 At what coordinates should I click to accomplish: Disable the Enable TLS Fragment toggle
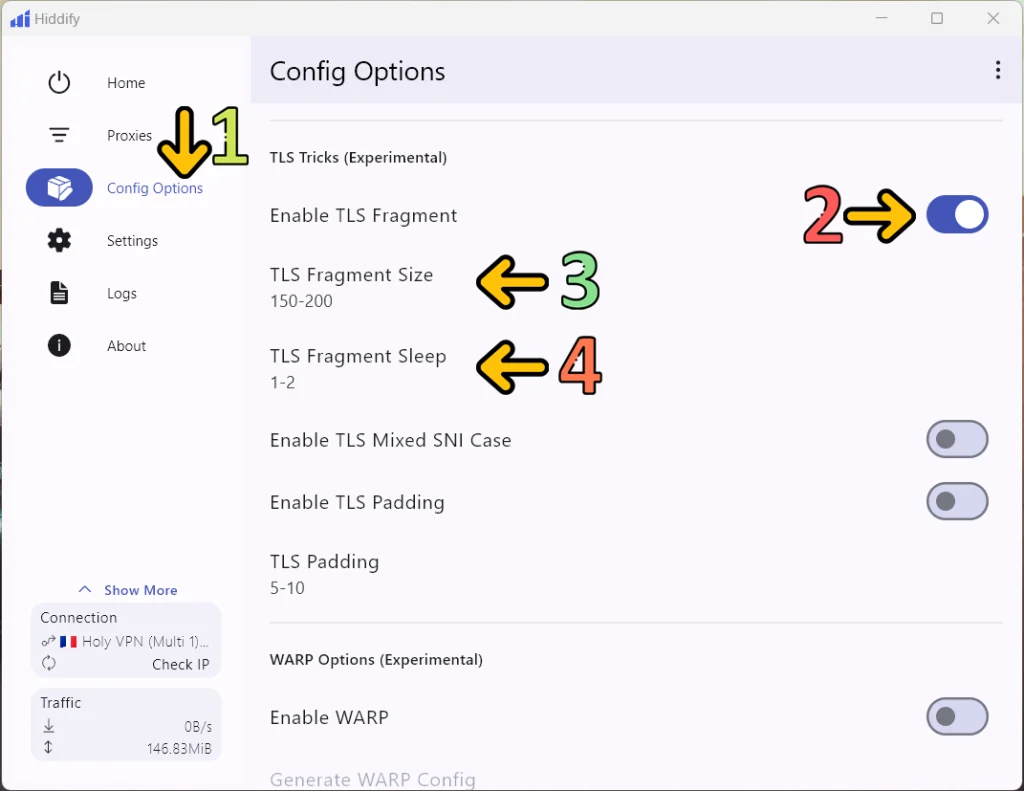(957, 214)
